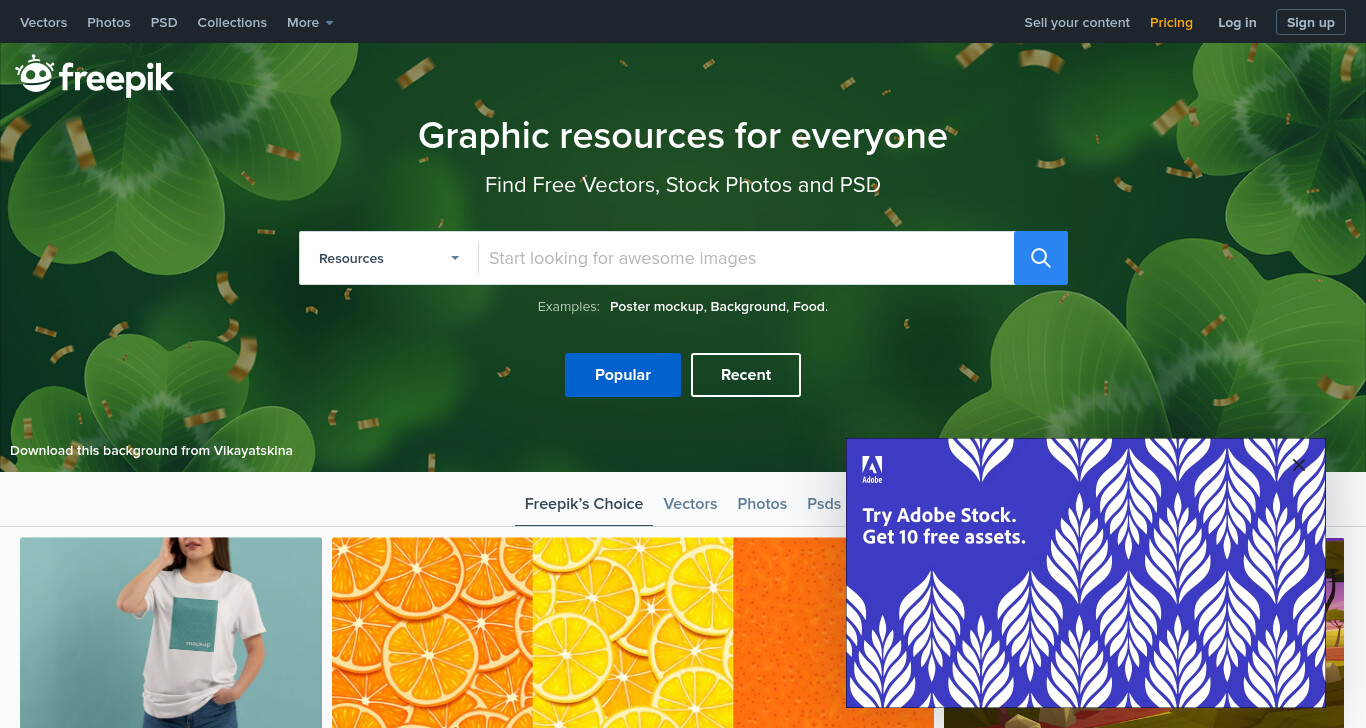
Task: Open the Pricing page
Action: click(1171, 22)
